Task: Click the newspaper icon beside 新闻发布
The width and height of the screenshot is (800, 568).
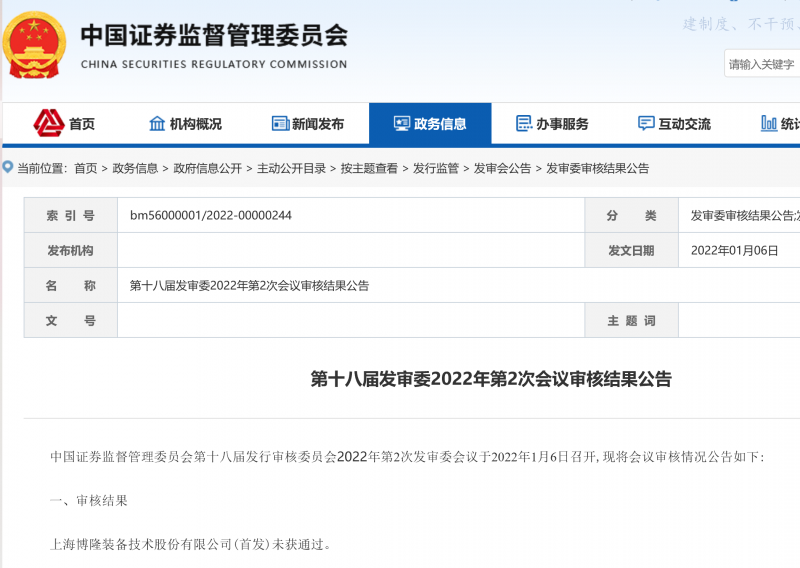Action: (x=280, y=124)
